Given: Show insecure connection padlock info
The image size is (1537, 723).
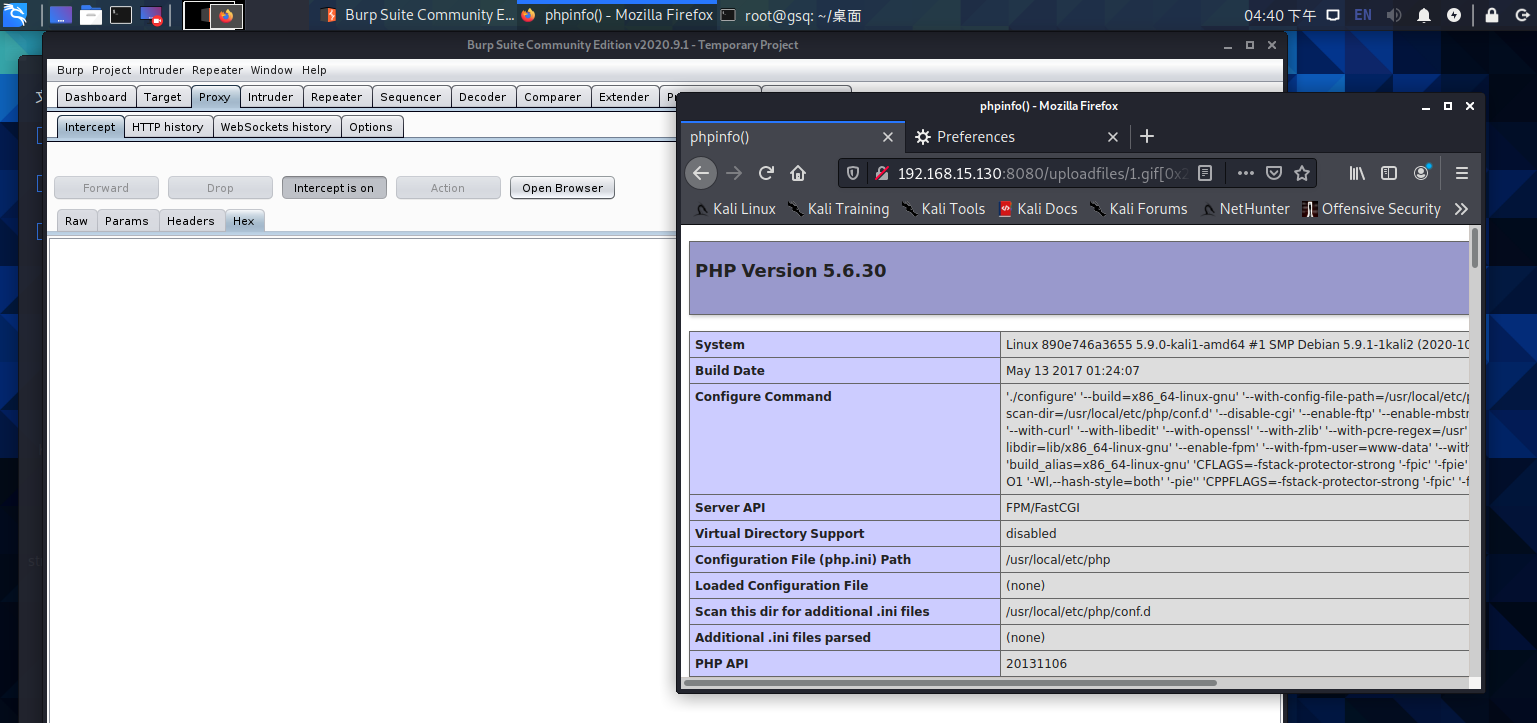Looking at the screenshot, I should pyautogui.click(x=882, y=173).
